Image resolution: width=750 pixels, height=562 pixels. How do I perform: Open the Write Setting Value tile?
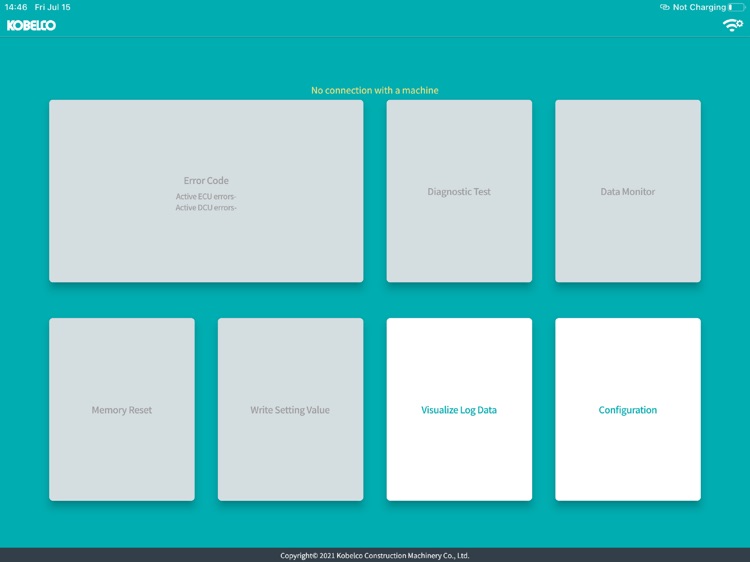[x=290, y=409]
